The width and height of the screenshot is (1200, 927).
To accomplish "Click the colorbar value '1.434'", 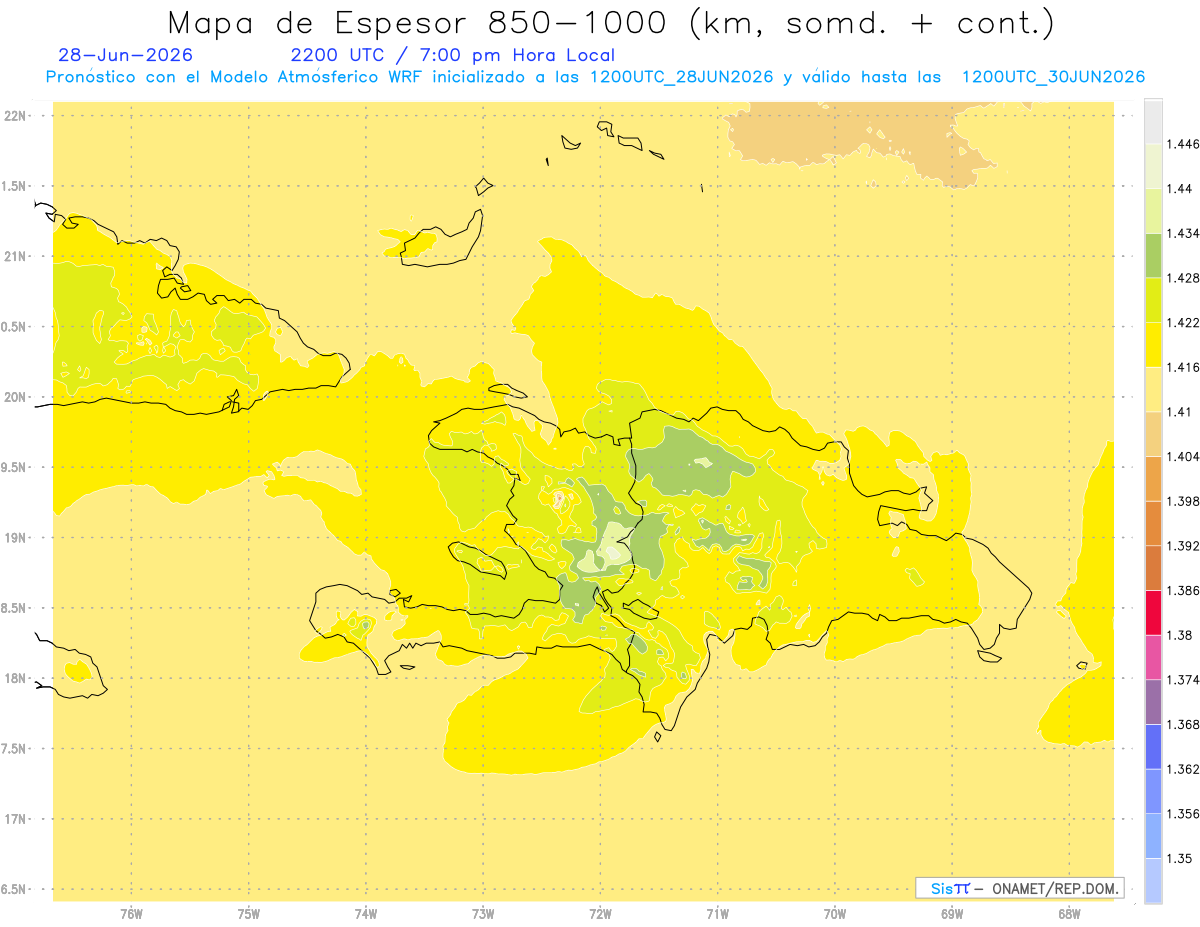I will coord(1182,233).
